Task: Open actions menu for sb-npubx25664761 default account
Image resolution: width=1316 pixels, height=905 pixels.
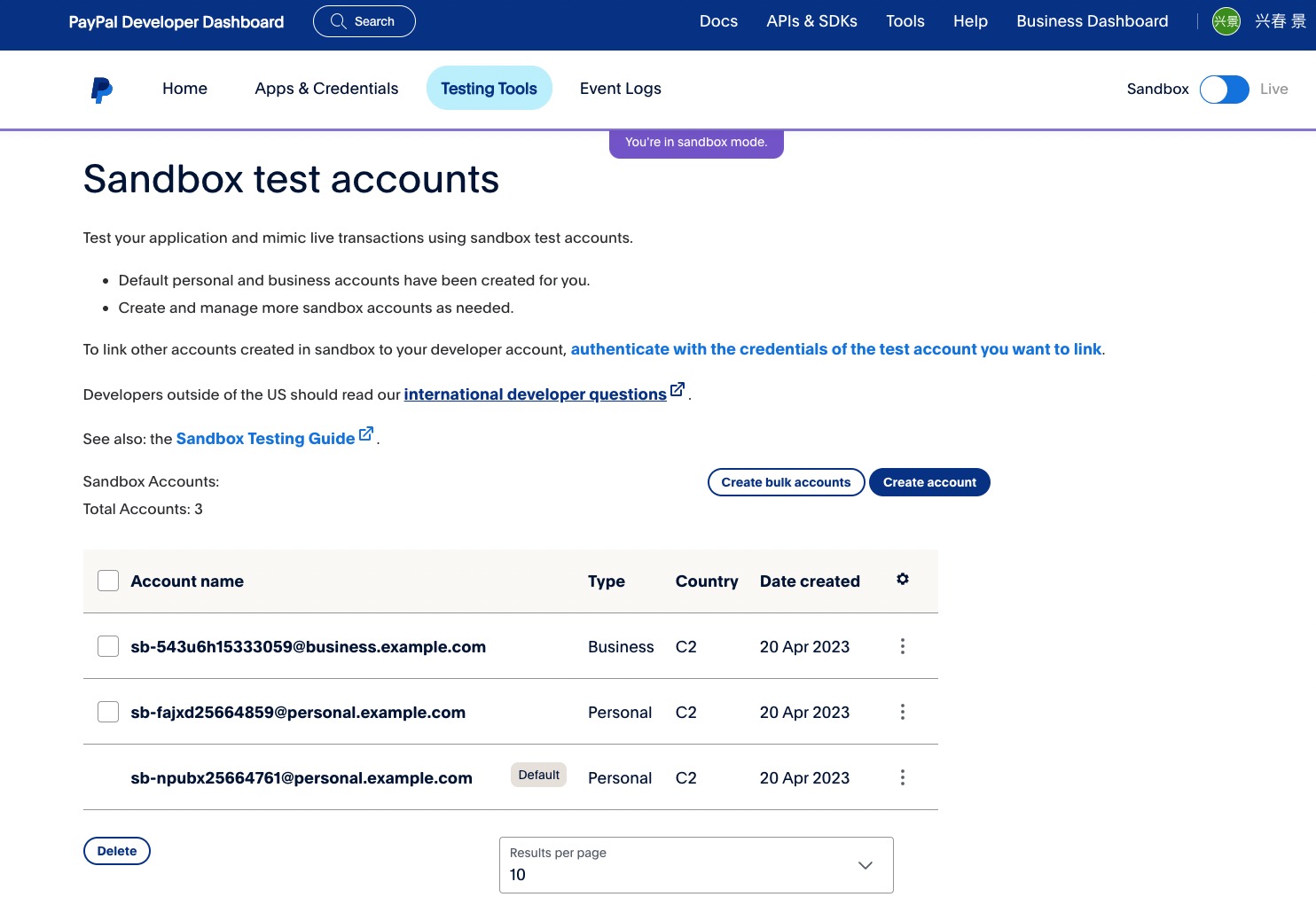Action: [x=903, y=777]
